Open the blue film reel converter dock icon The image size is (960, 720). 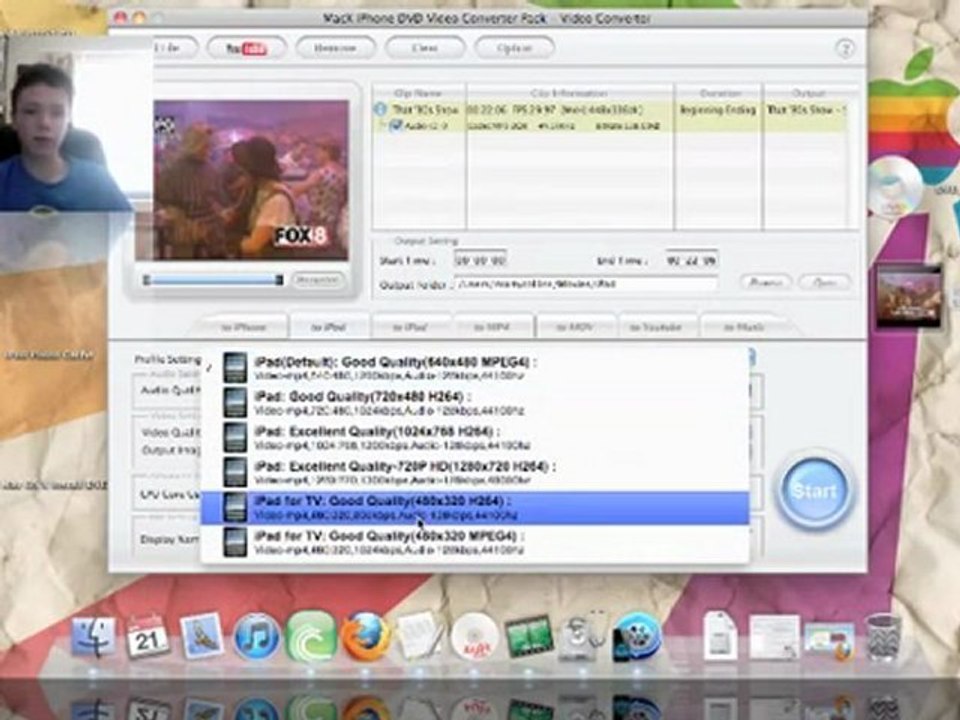tap(637, 638)
